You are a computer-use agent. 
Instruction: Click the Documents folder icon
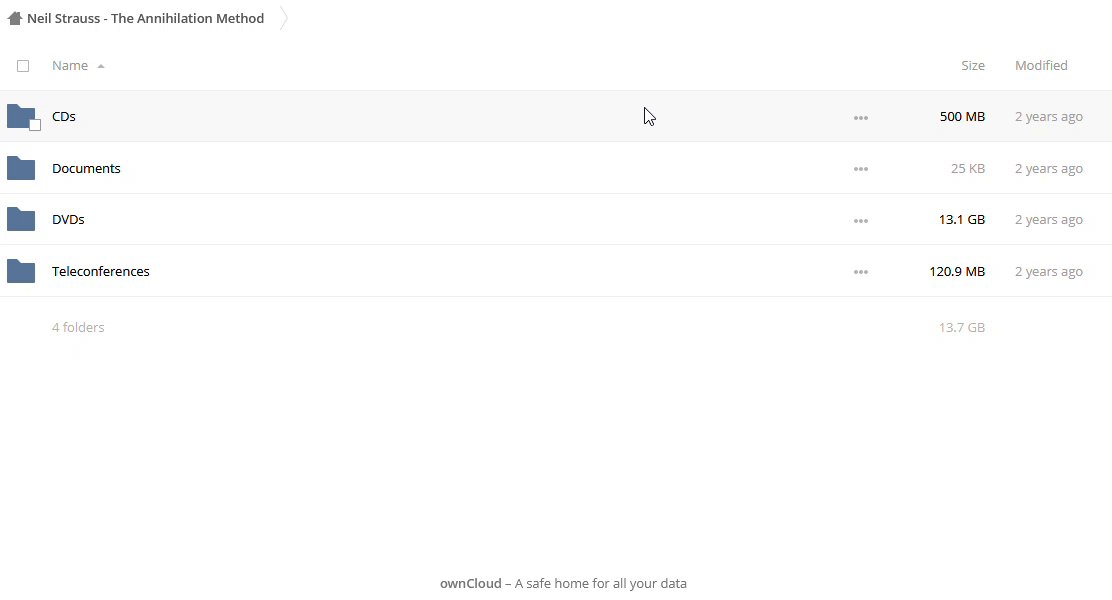(21, 168)
